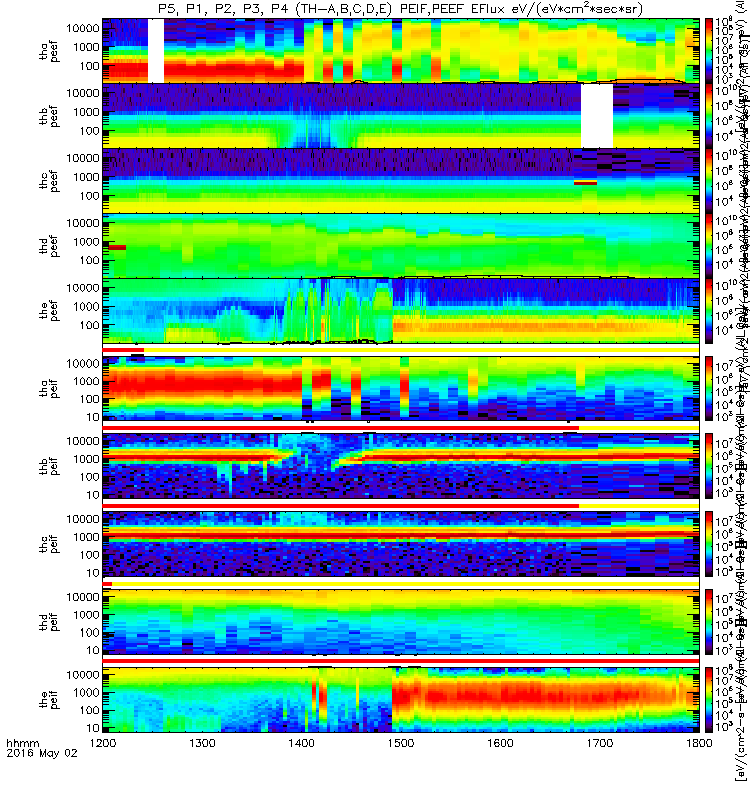The image size is (750, 800).
Task: Select the color bar beside tha peif panel
Action: (x=709, y=388)
